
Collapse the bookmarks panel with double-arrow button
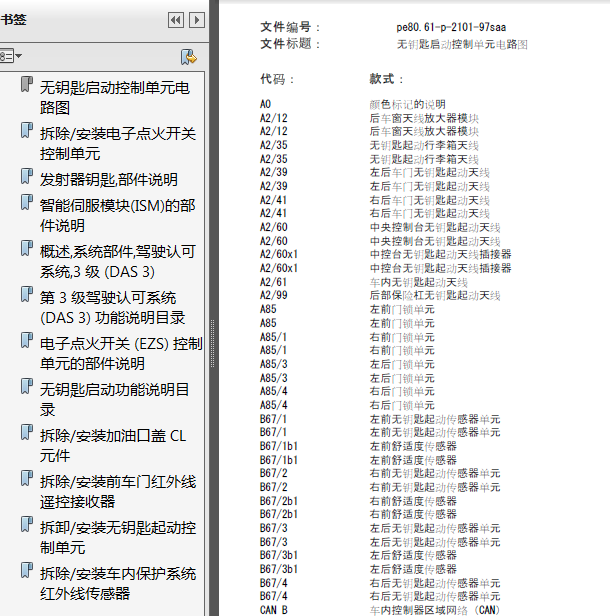pyautogui.click(x=176, y=20)
